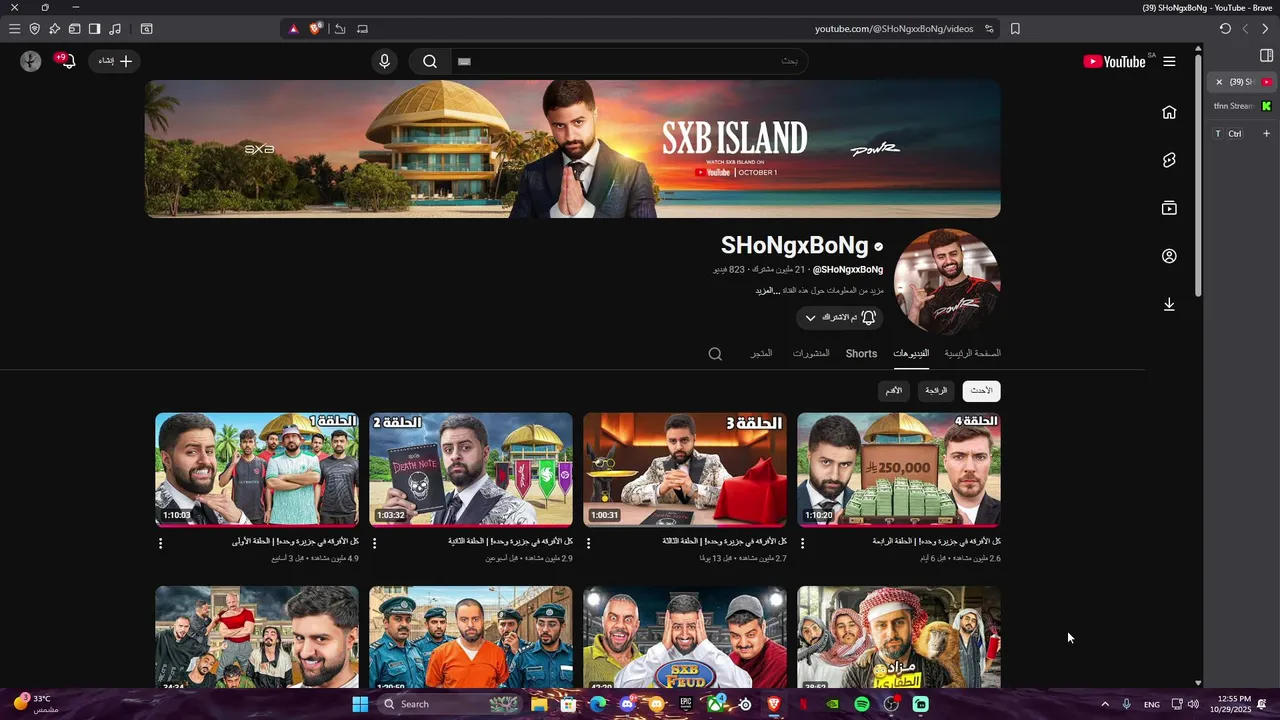Click the share arrow icon in address bar

(x=340, y=29)
